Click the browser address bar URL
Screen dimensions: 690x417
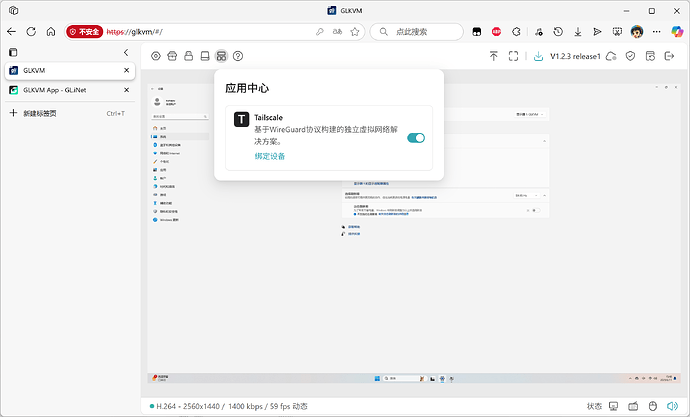[200, 32]
